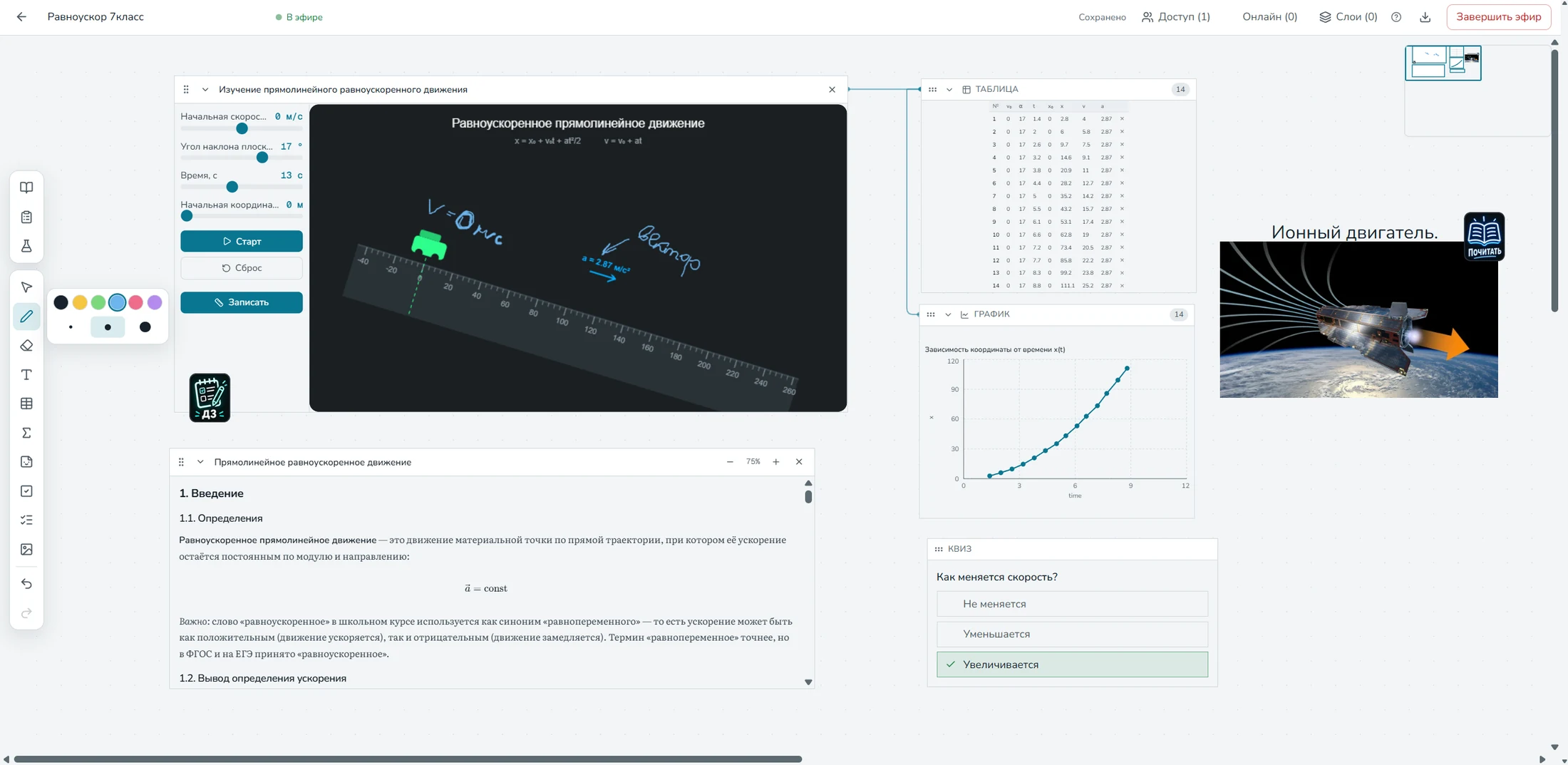Collapse the ГРАФИК panel chevron
The image size is (1568, 765).
coord(948,314)
